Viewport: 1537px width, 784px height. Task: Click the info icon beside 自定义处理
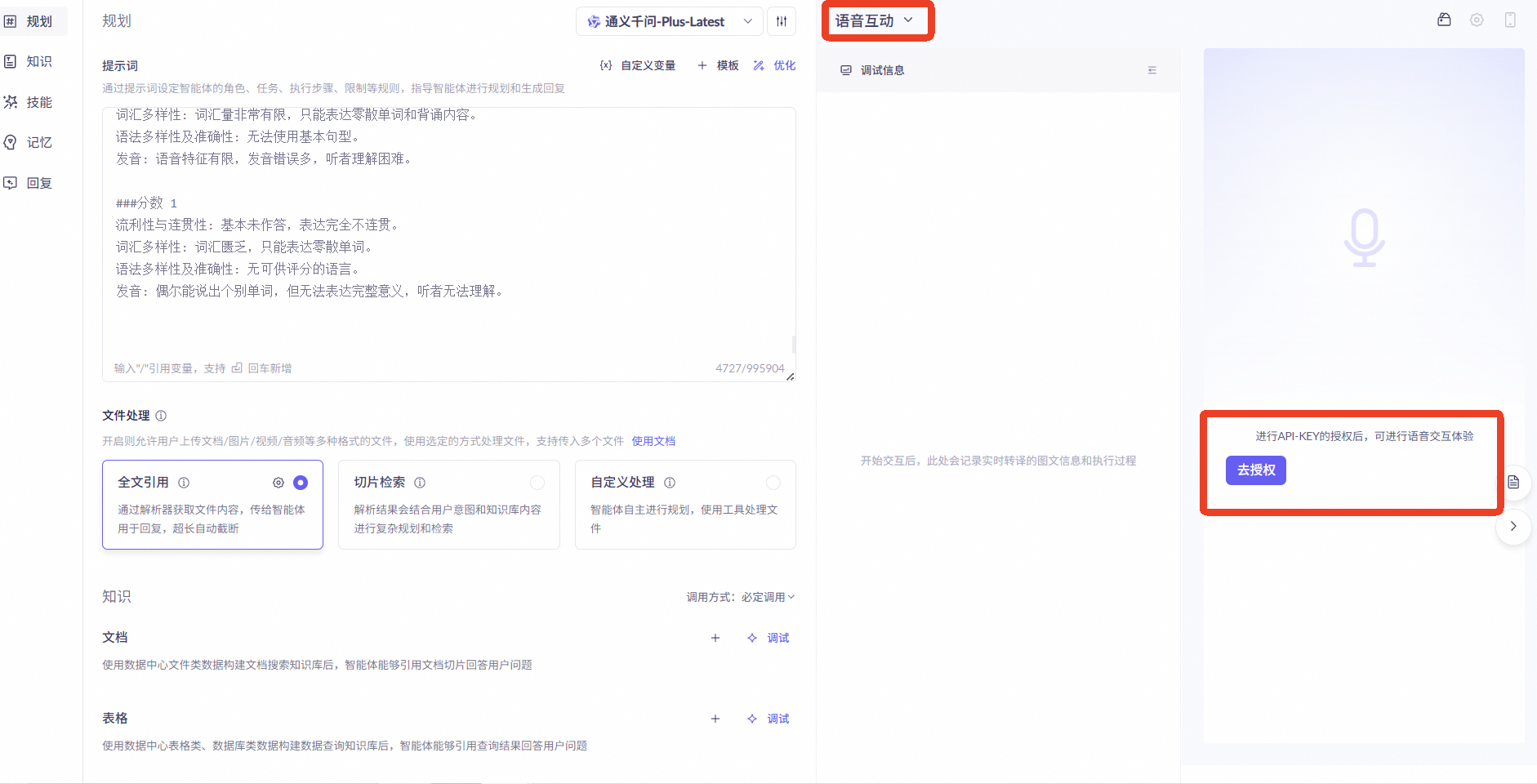670,483
